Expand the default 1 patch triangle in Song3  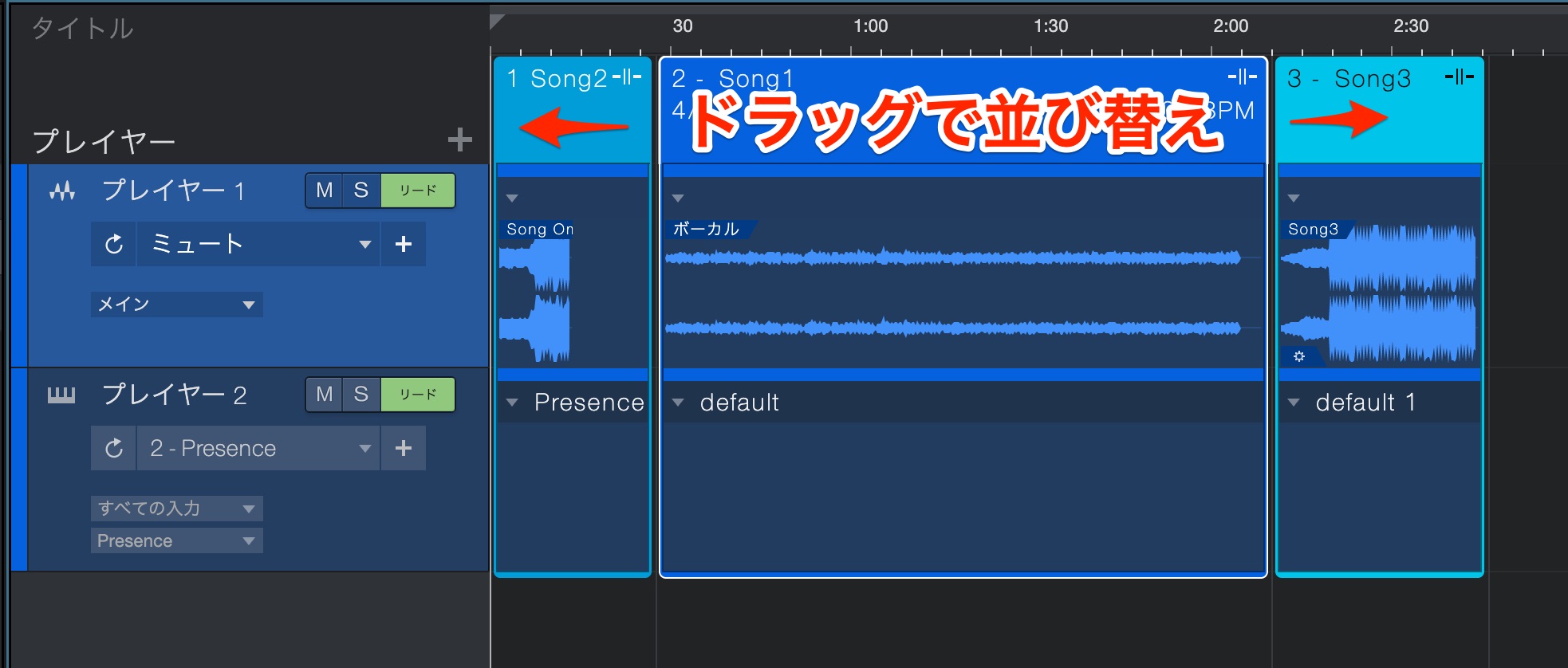click(1294, 403)
